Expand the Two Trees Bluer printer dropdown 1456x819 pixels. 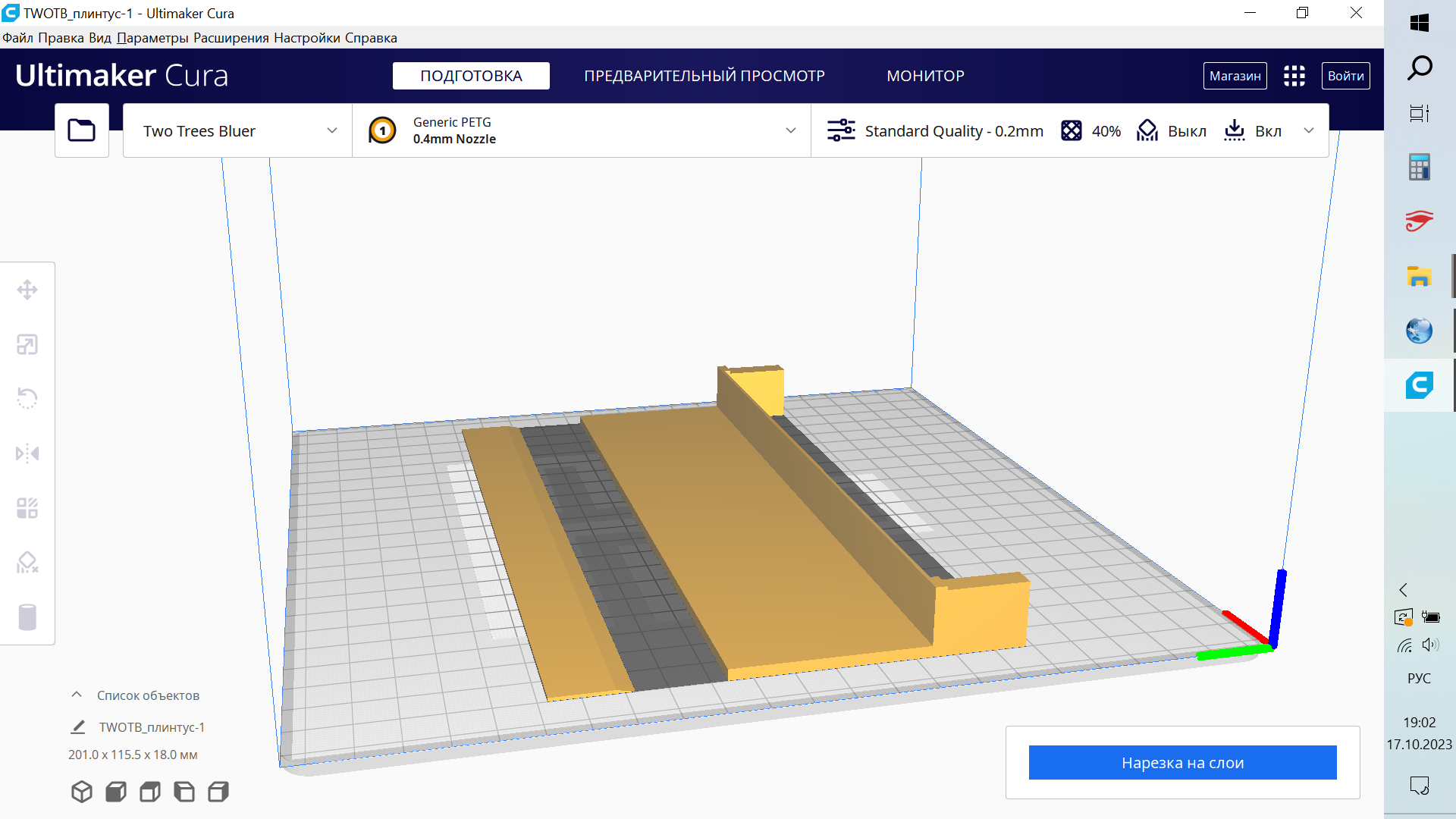331,130
